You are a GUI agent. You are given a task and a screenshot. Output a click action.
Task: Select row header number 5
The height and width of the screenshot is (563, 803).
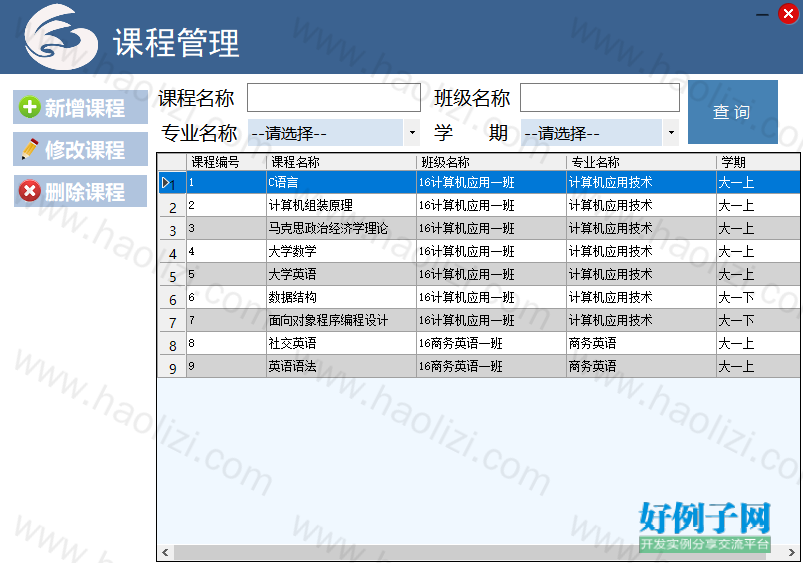coord(172,275)
